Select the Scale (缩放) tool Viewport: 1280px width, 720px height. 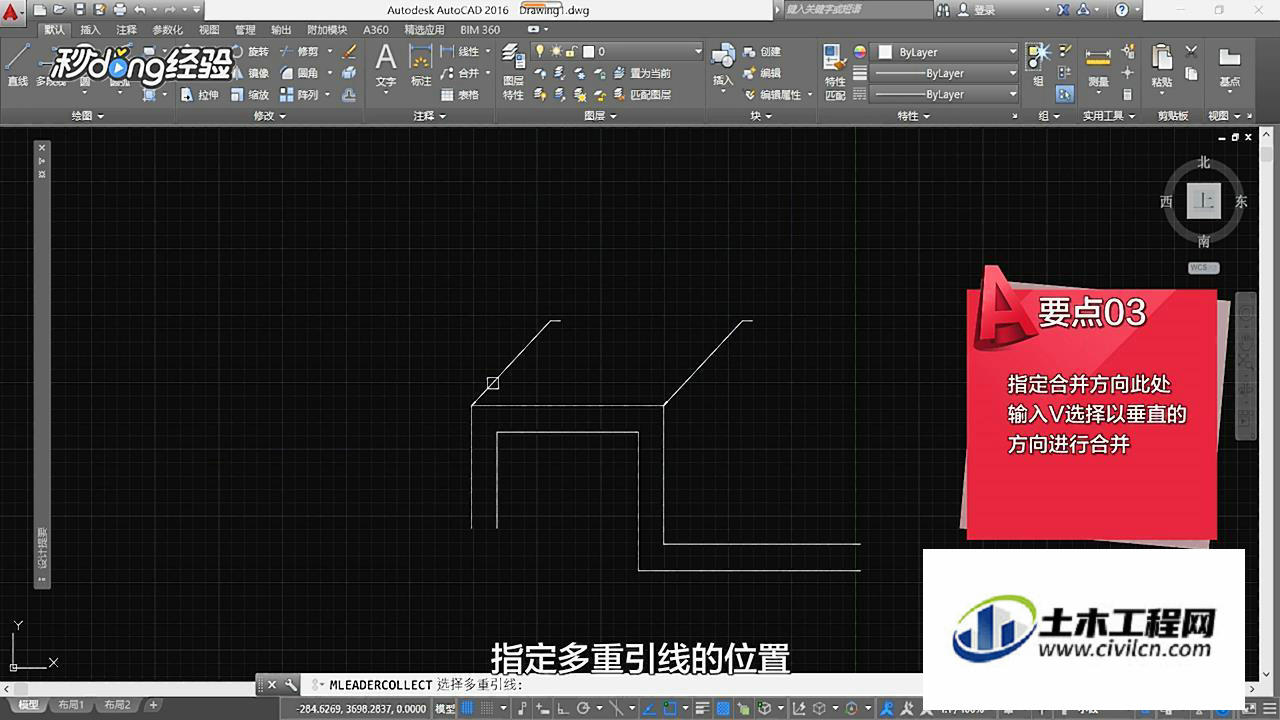point(250,95)
